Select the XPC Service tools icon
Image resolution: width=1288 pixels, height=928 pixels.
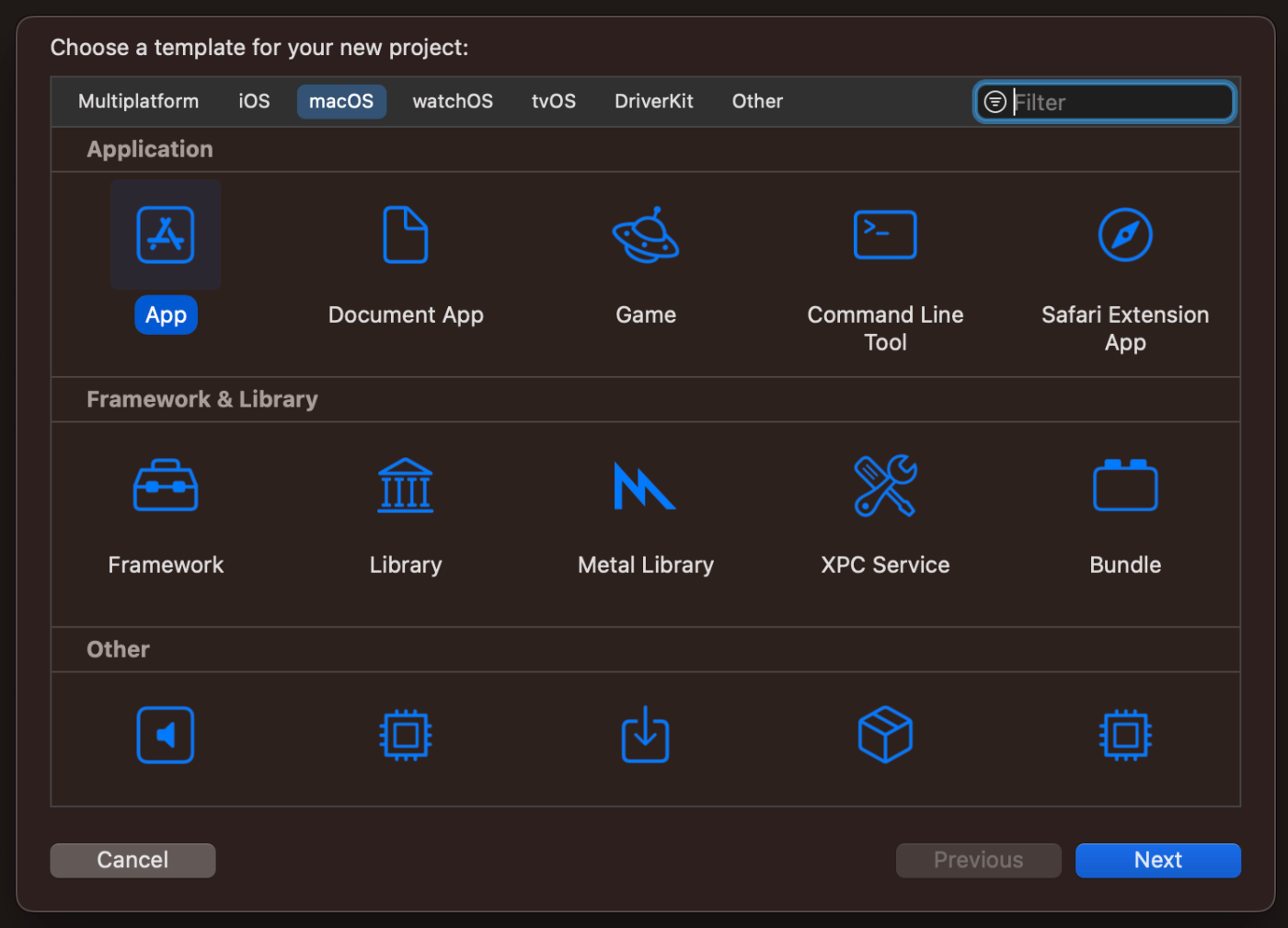(x=885, y=485)
